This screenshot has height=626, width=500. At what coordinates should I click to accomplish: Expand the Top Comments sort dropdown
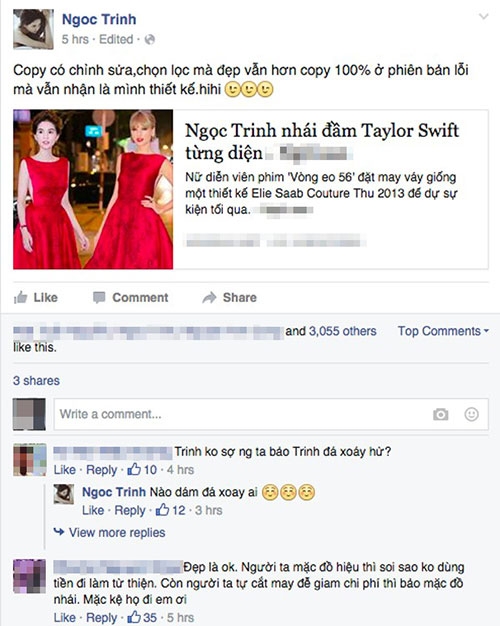coord(443,331)
